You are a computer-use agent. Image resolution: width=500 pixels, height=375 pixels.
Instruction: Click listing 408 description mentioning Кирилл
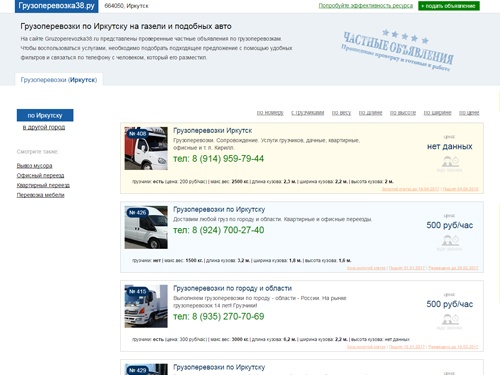[x=267, y=144]
